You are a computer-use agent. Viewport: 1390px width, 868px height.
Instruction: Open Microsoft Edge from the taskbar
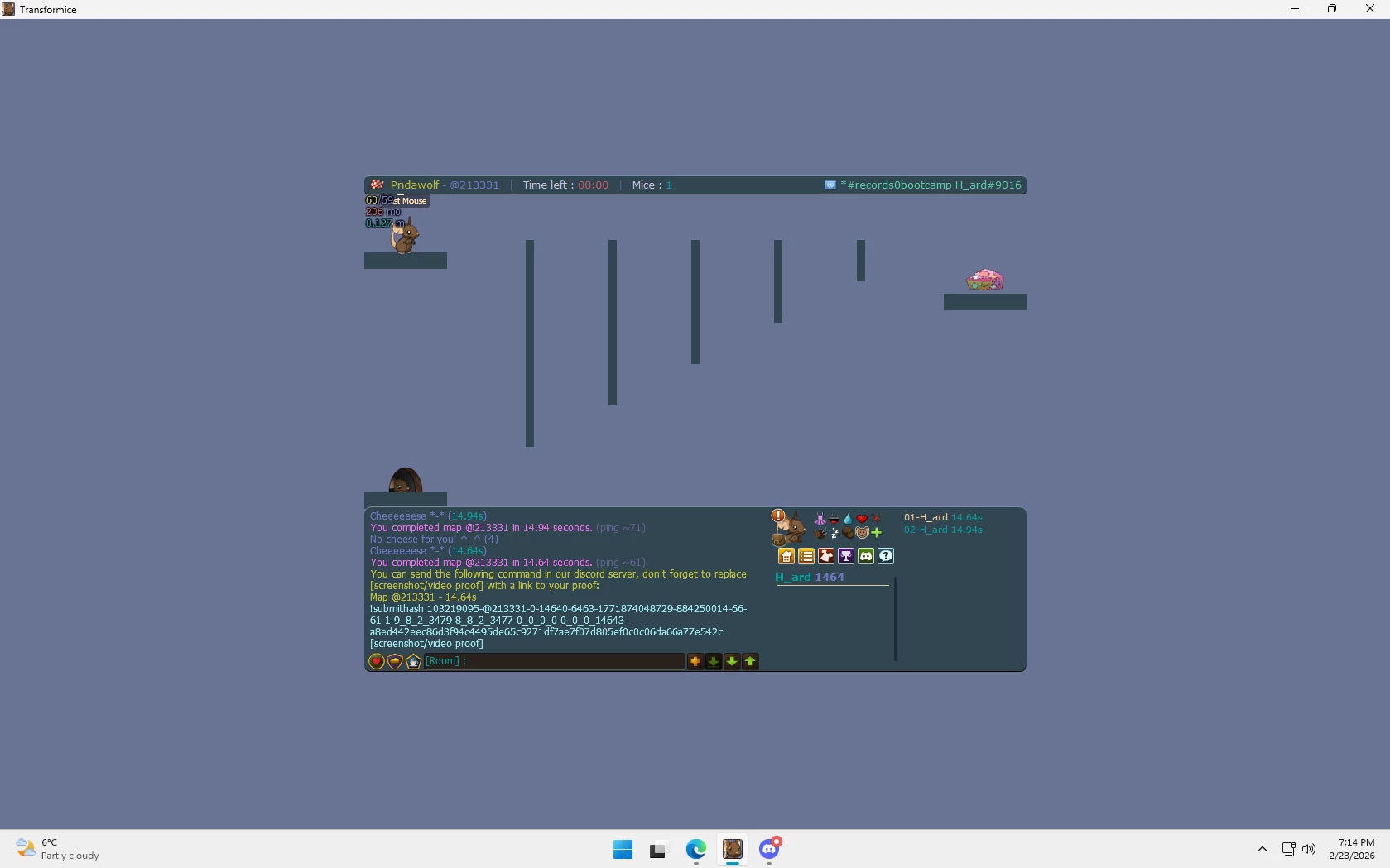[x=695, y=849]
